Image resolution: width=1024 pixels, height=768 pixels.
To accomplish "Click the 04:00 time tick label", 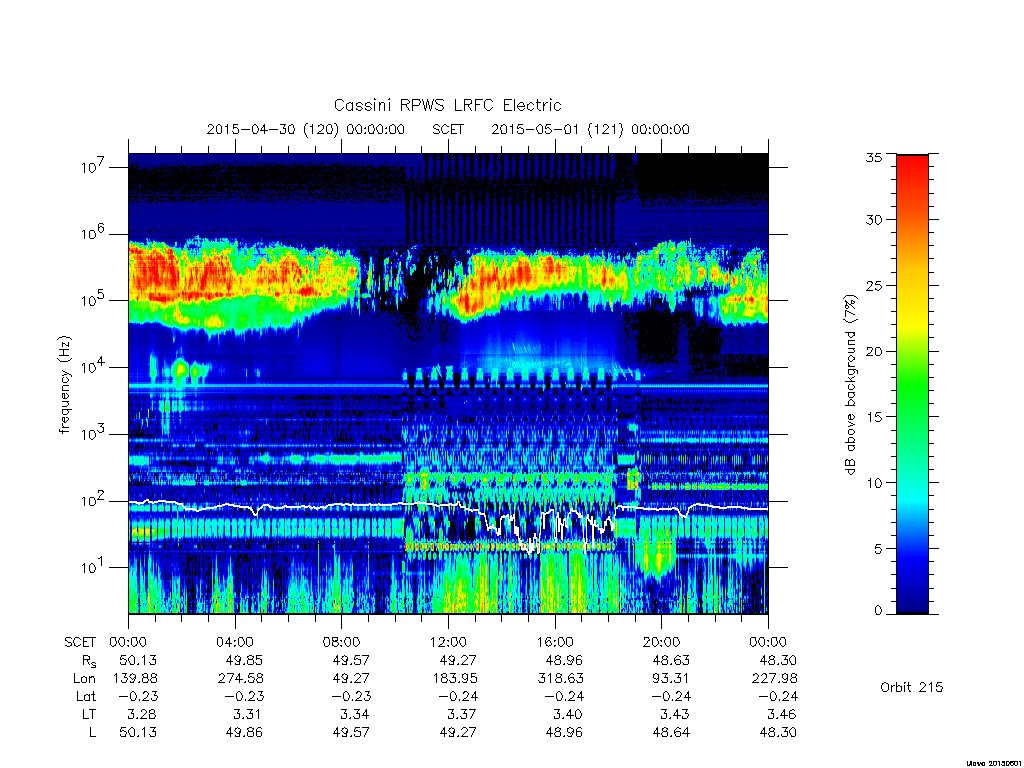I will click(x=235, y=642).
